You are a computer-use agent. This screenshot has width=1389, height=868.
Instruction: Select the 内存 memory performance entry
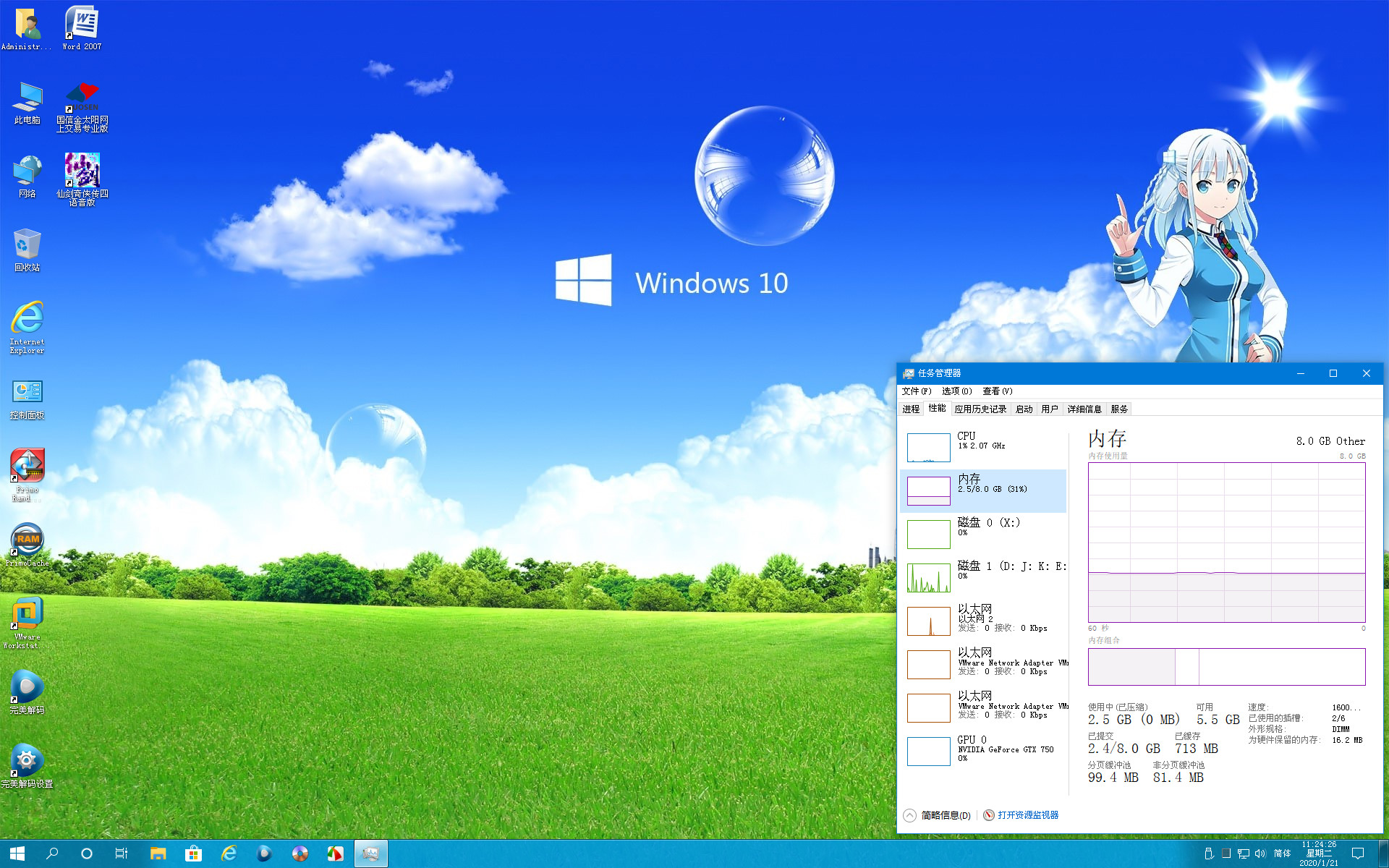click(x=983, y=491)
